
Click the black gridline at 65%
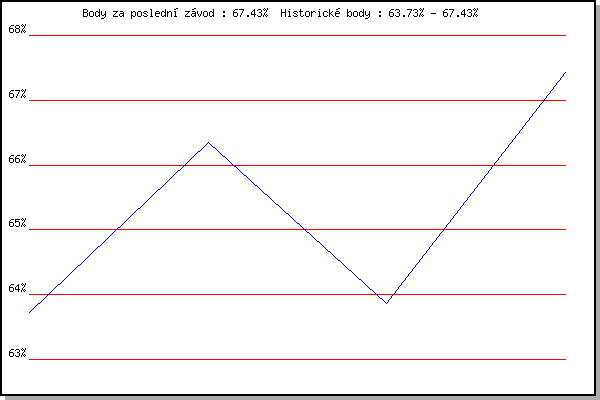point(300,229)
